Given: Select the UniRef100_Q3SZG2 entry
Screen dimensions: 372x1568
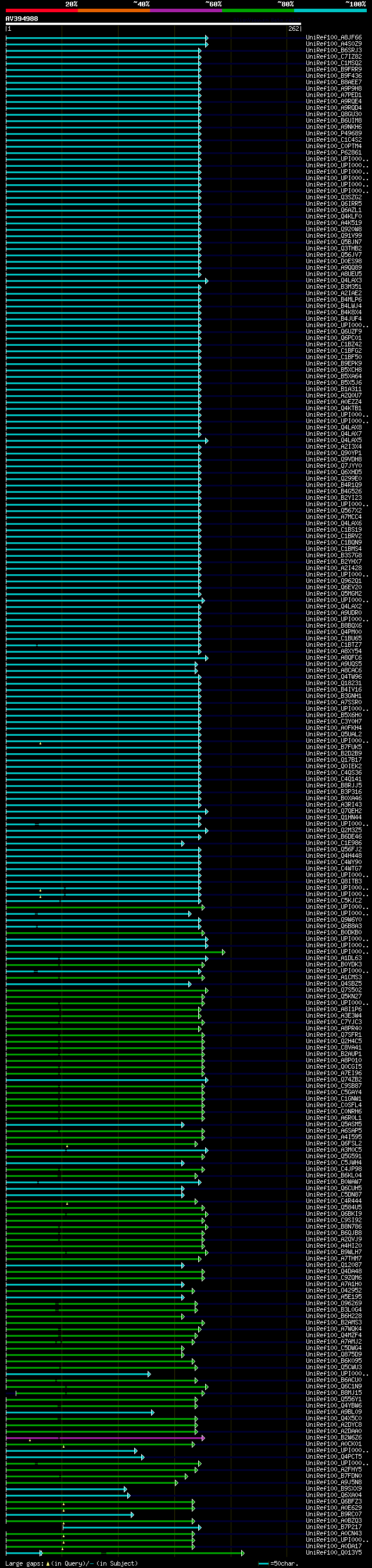Looking at the screenshot, I should coord(334,197).
